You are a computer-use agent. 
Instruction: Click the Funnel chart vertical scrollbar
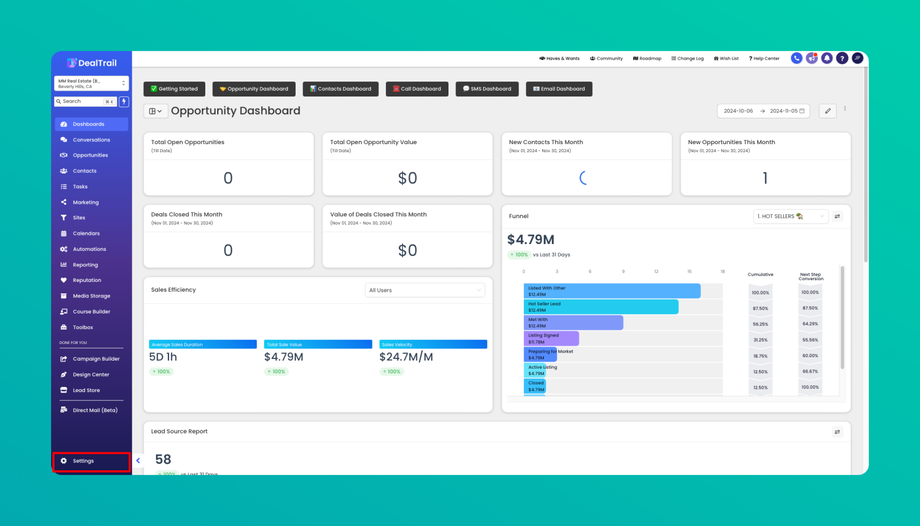tap(843, 318)
